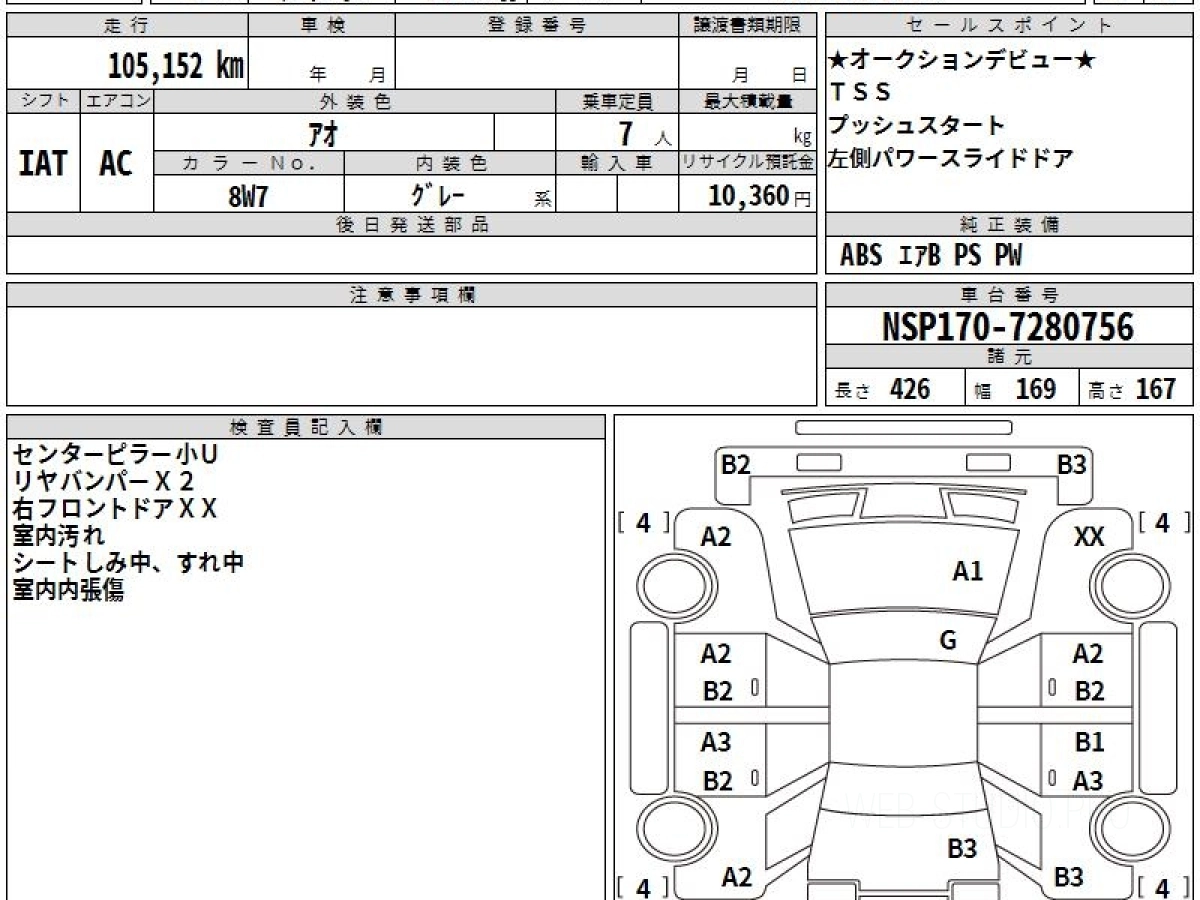Image resolution: width=1200 pixels, height=900 pixels.
Task: Select the リヤバンパーX2 inspector note
Action: coord(103,481)
